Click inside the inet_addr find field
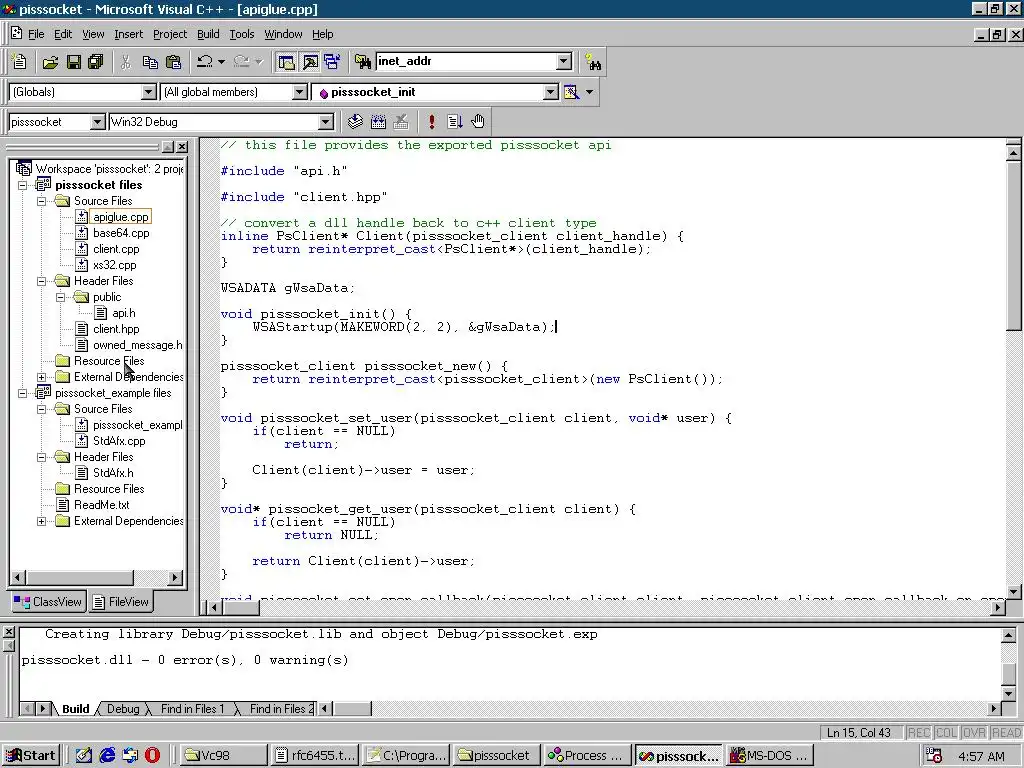 point(465,61)
